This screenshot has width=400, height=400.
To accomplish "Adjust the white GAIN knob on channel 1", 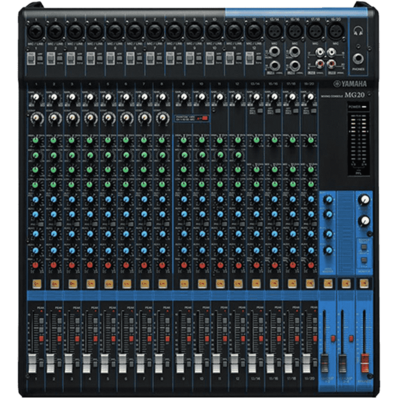I will (x=35, y=97).
